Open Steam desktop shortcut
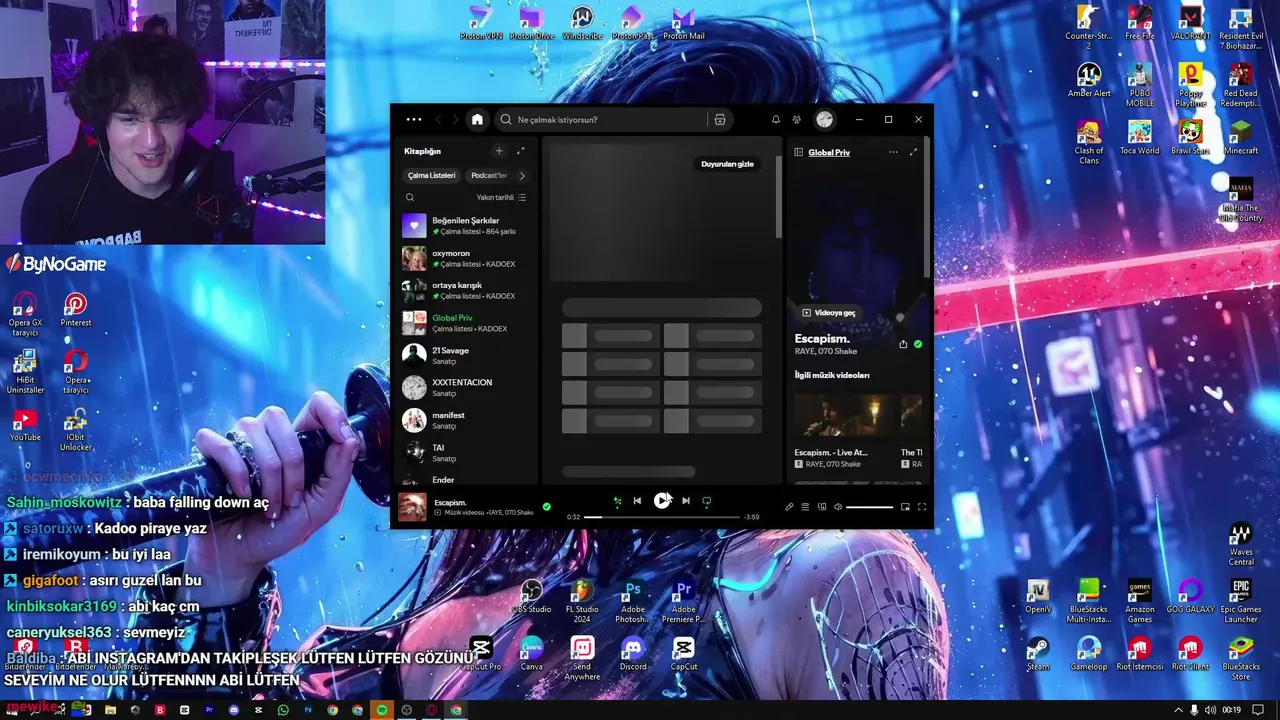 1038,654
